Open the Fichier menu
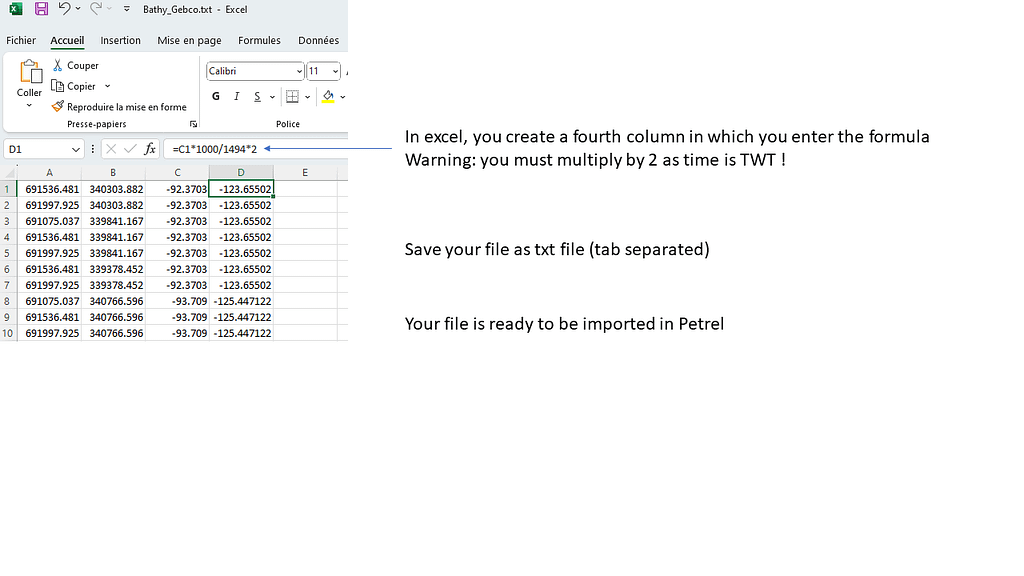Screen dimensions: 1024x576 (21, 41)
